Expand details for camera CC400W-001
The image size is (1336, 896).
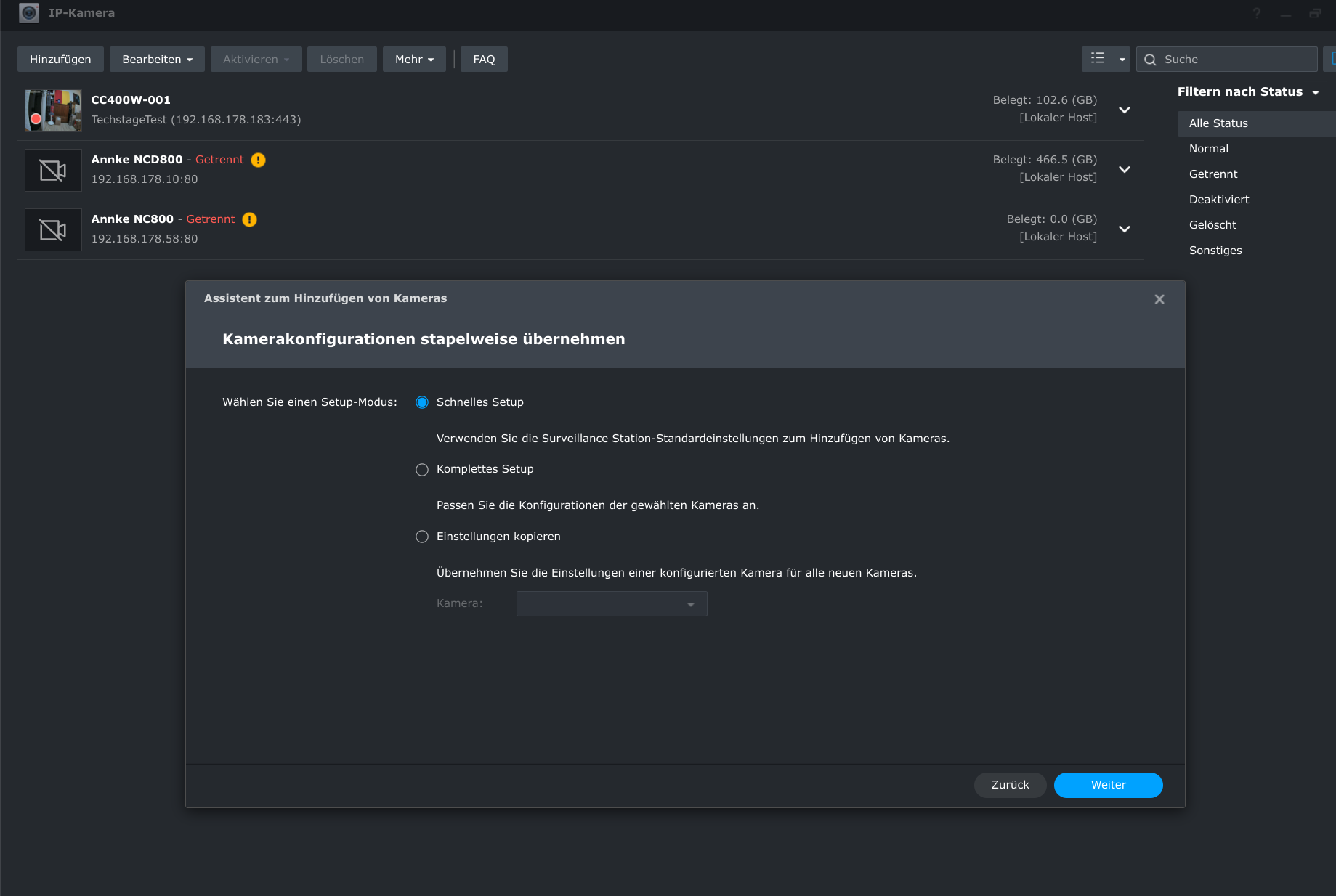(1125, 110)
